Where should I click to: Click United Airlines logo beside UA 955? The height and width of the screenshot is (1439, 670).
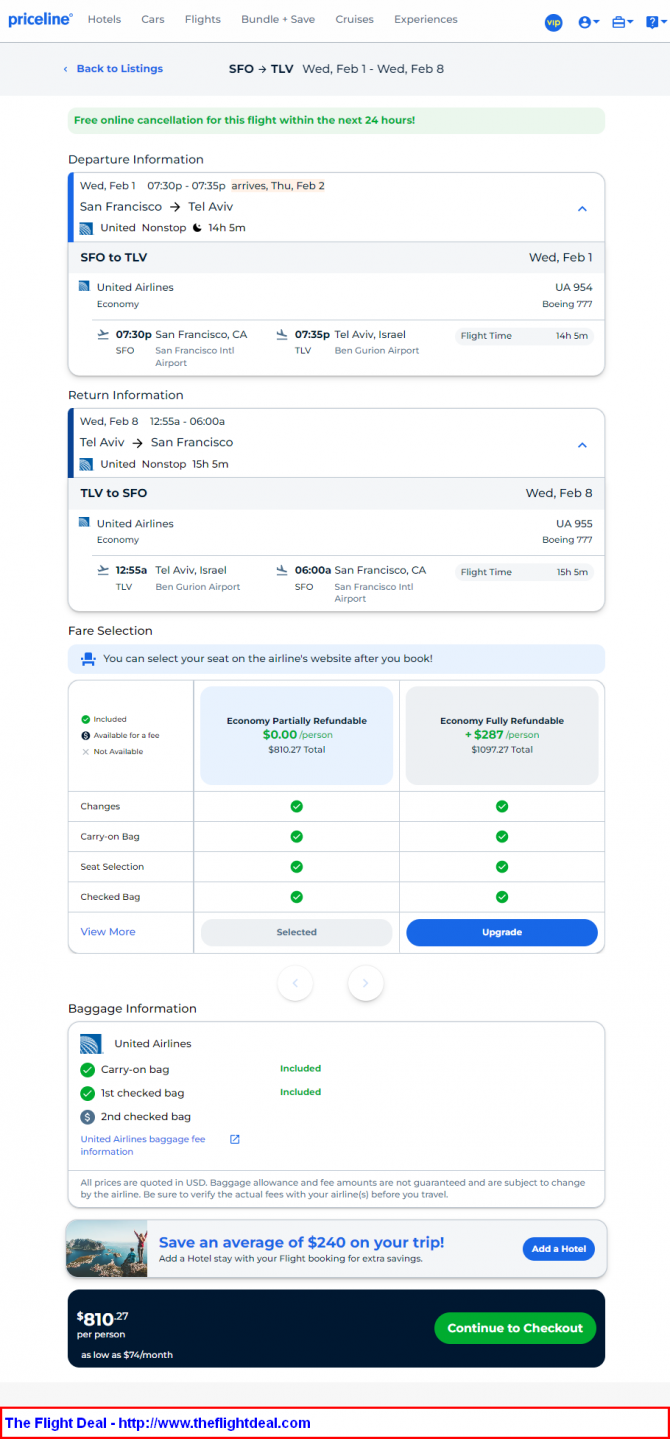point(84,522)
